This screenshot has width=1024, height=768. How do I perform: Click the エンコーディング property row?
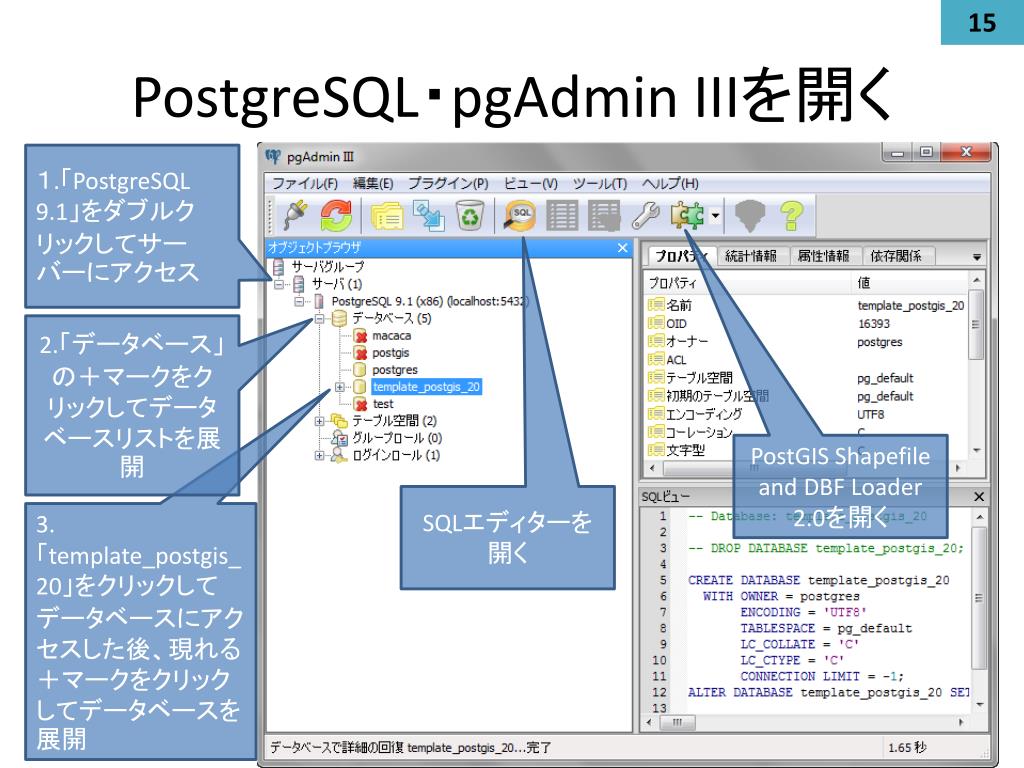pos(807,414)
